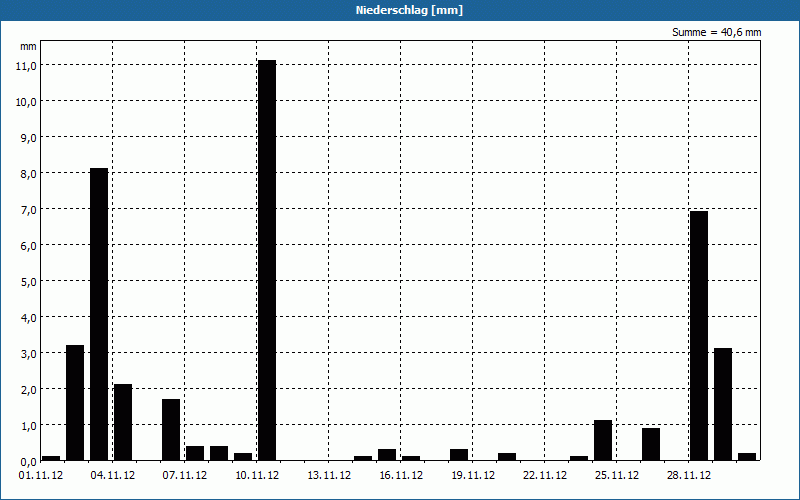Pick the 13.11.12 date label
Image resolution: width=800 pixels, height=500 pixels.
pos(329,475)
